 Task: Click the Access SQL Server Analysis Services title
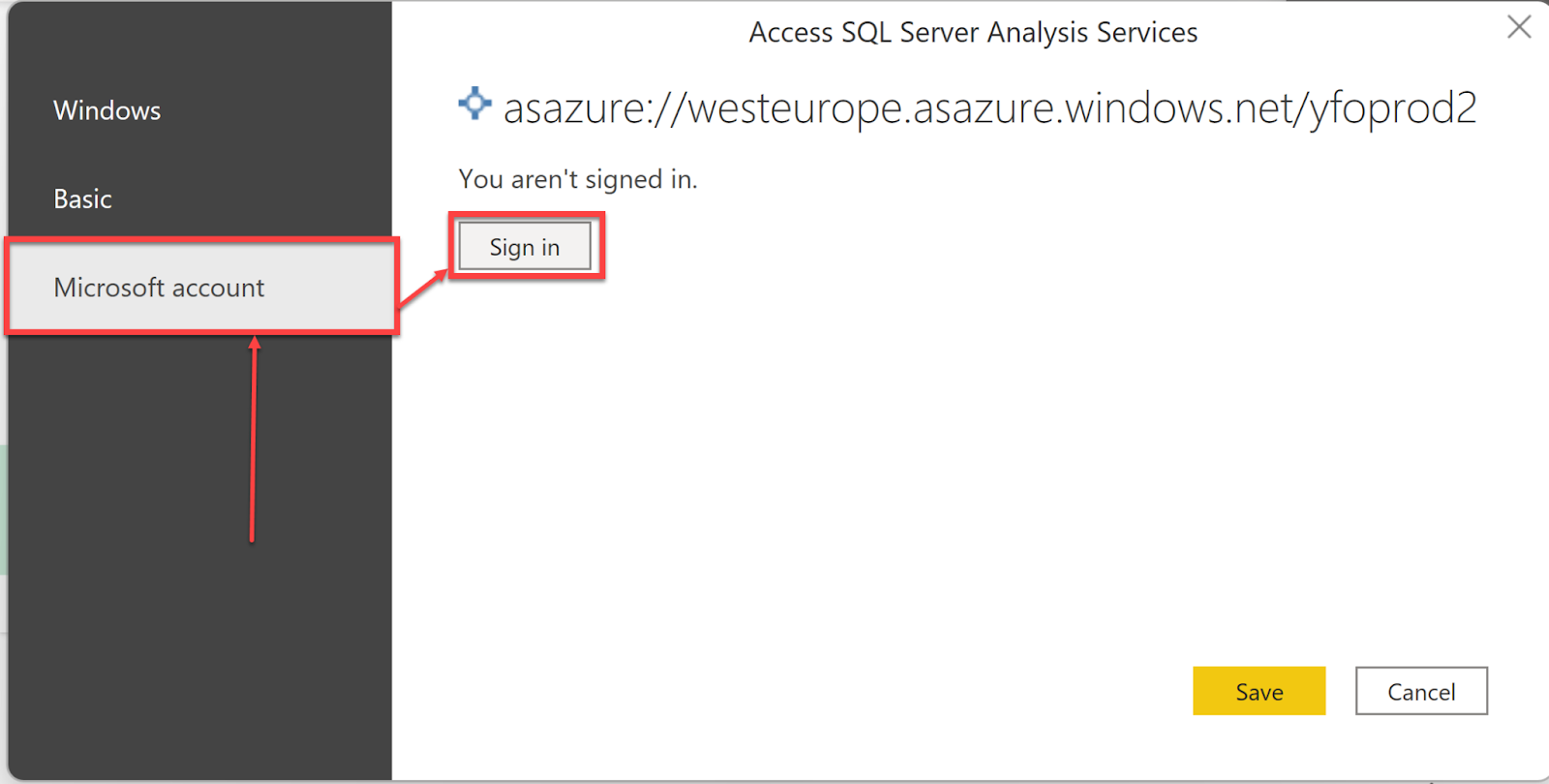[973, 33]
